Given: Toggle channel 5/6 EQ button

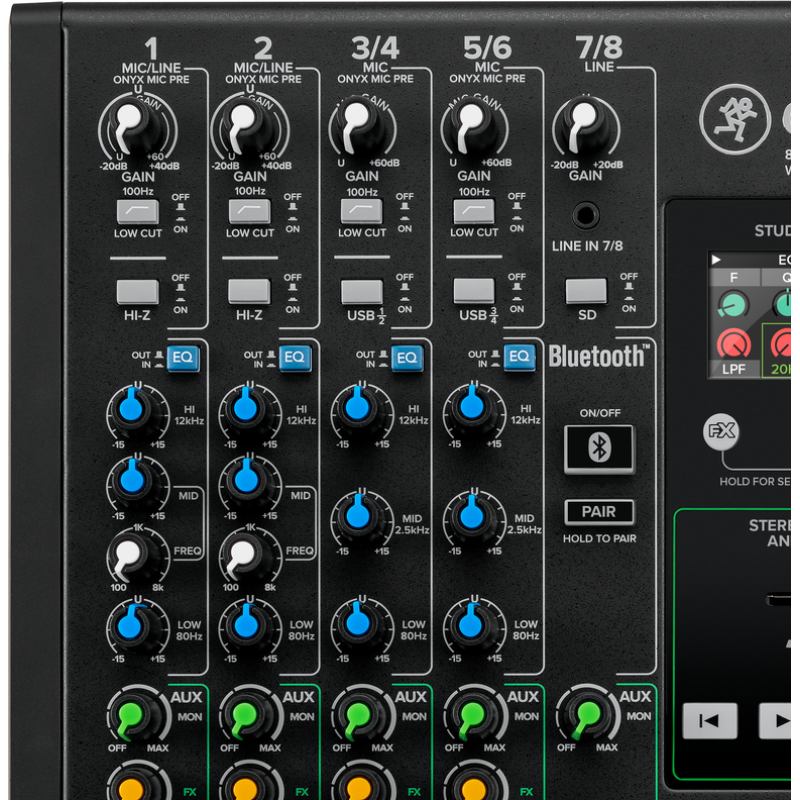Looking at the screenshot, I should (518, 358).
